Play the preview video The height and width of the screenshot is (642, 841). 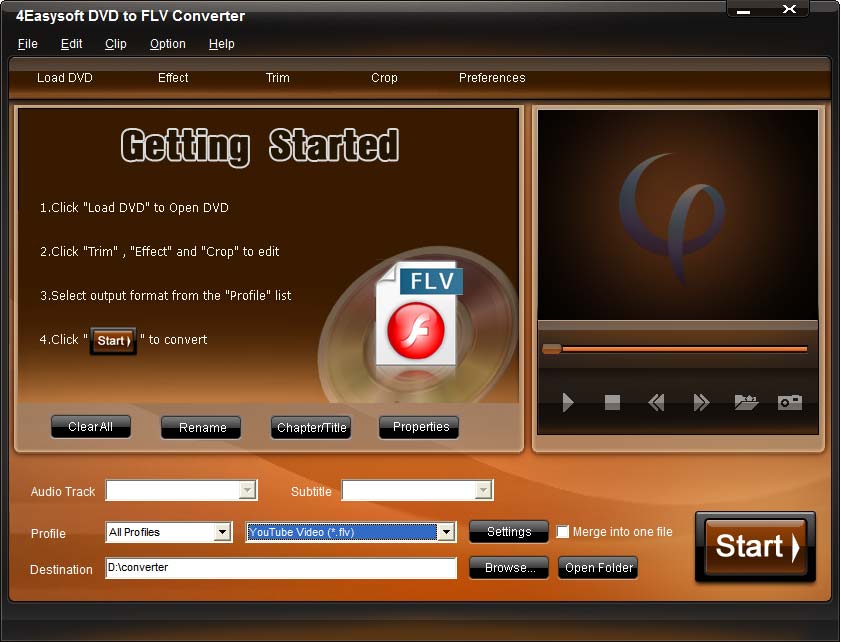[567, 402]
